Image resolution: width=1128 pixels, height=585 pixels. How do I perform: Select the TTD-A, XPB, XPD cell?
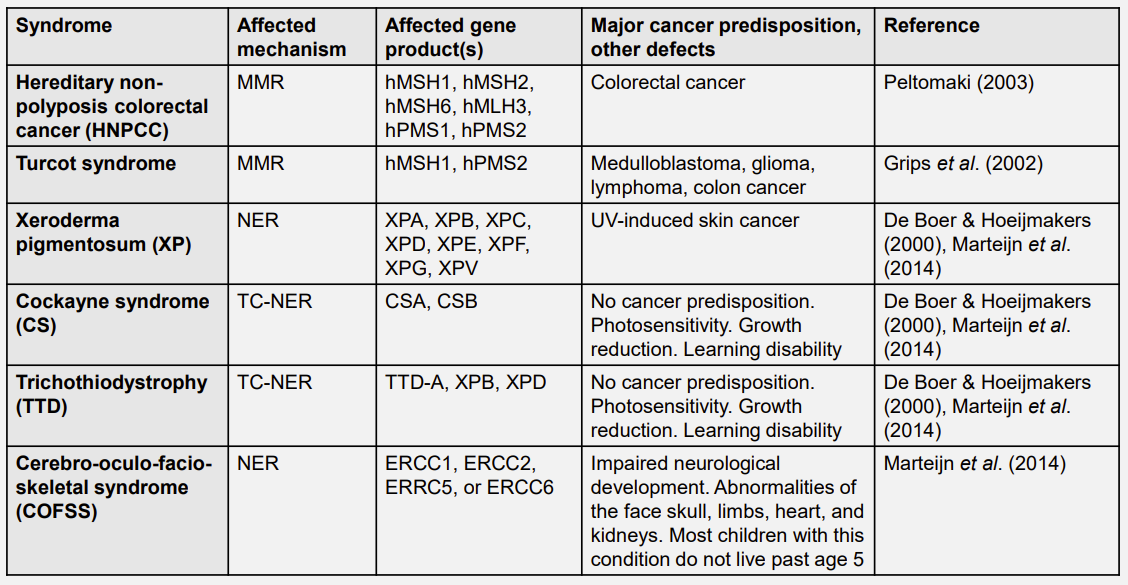click(466, 382)
